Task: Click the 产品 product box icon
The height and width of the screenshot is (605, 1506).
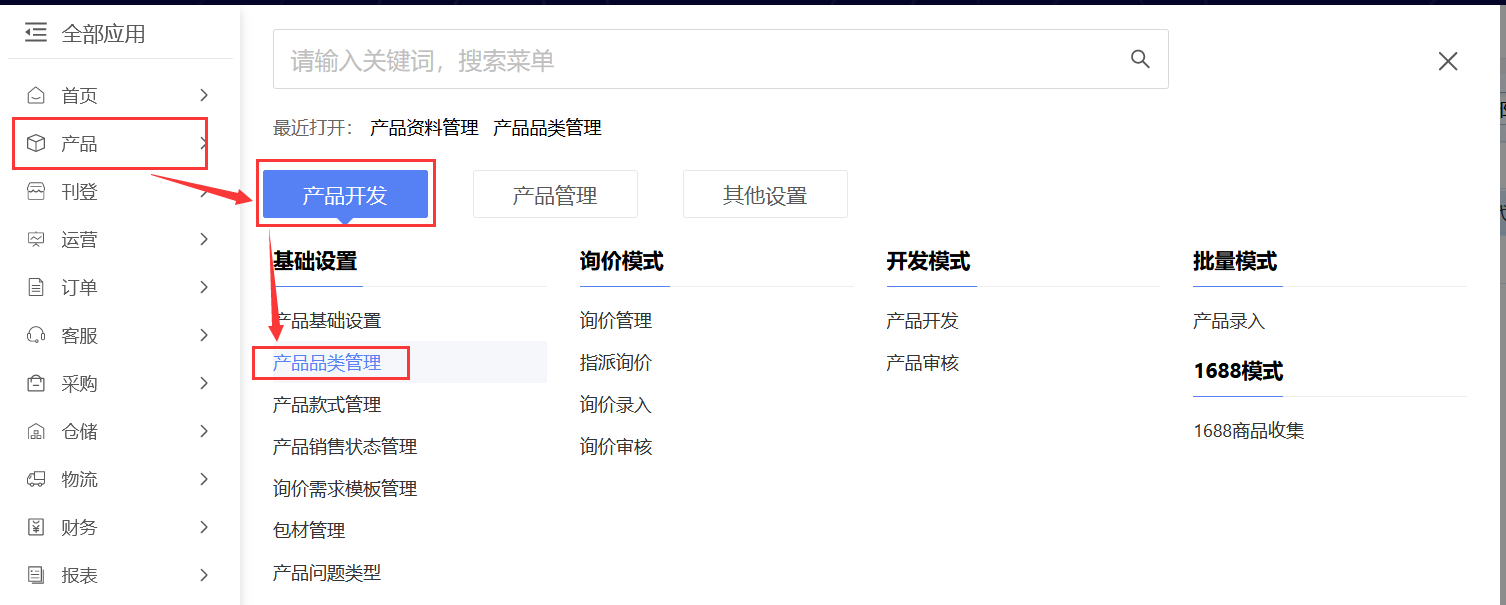Action: (x=35, y=143)
